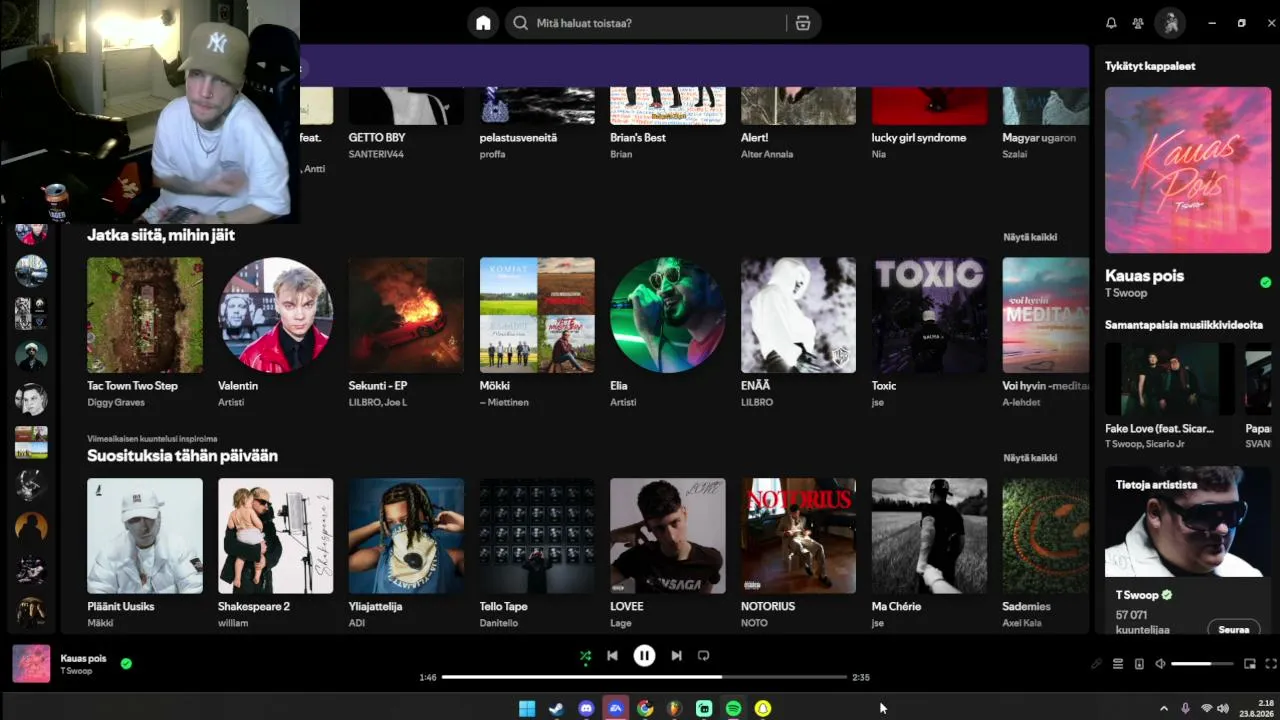Viewport: 1280px width, 720px height.
Task: Open the Mökki playlist cover
Action: click(537, 315)
